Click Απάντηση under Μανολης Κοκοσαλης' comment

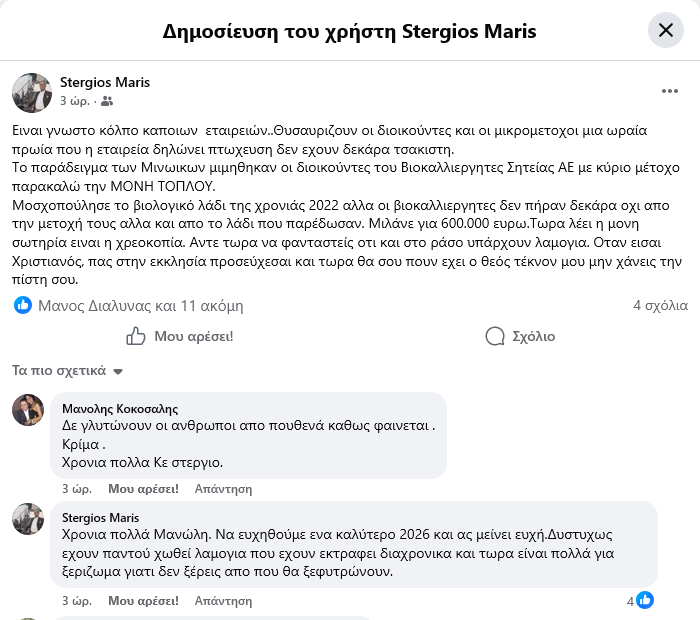tap(223, 489)
